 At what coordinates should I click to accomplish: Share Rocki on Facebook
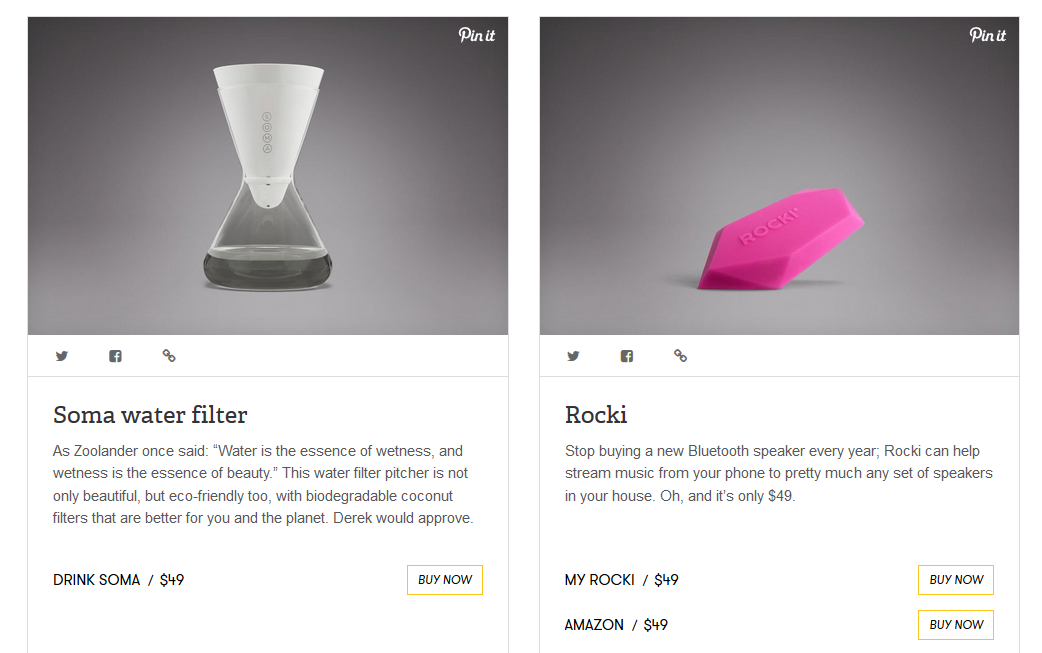point(627,356)
